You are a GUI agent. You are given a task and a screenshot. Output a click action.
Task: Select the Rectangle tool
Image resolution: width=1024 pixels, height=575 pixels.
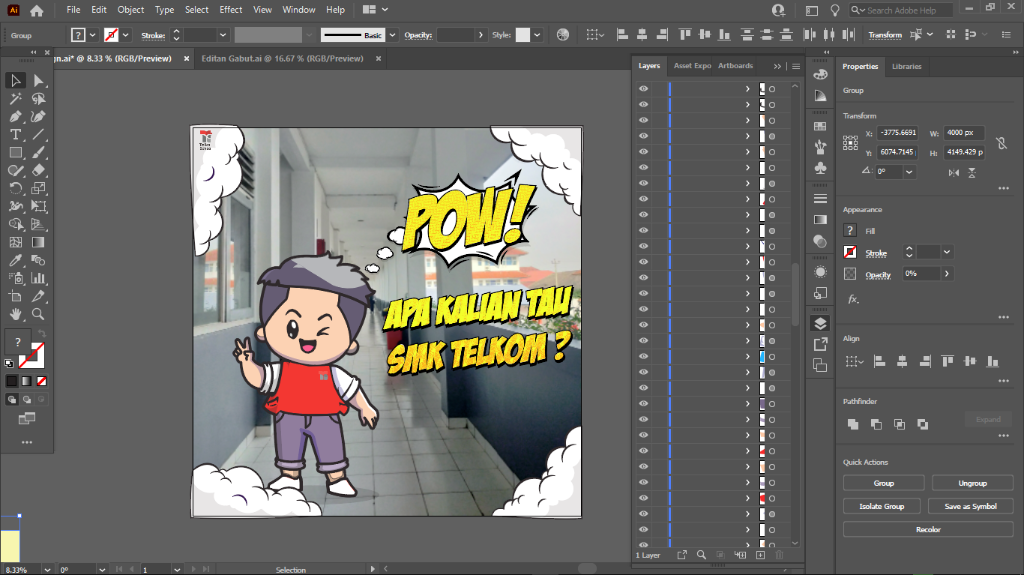(15, 153)
